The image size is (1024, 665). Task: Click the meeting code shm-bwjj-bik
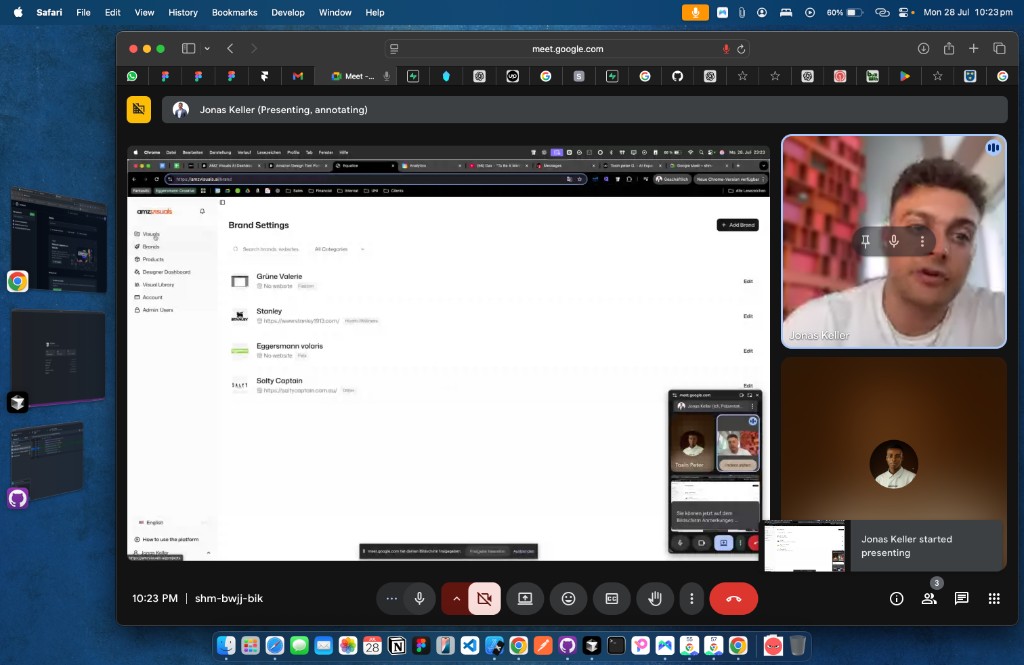[x=229, y=598]
